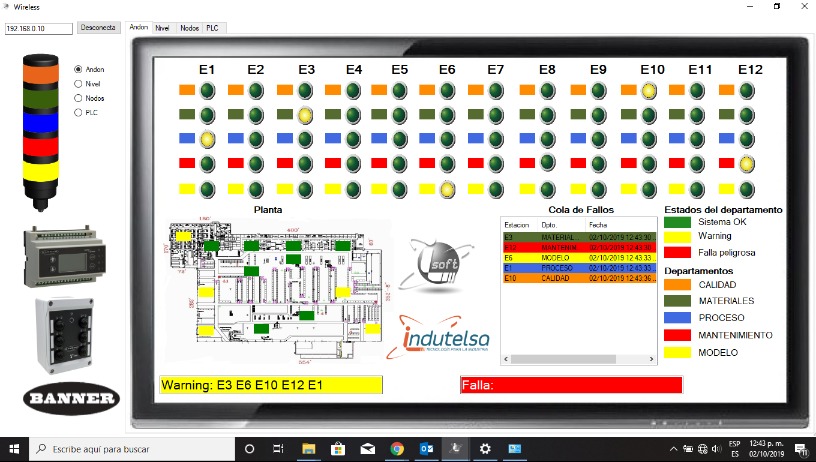
Task: Click the orange CALIDAD department swatch
Action: click(679, 284)
